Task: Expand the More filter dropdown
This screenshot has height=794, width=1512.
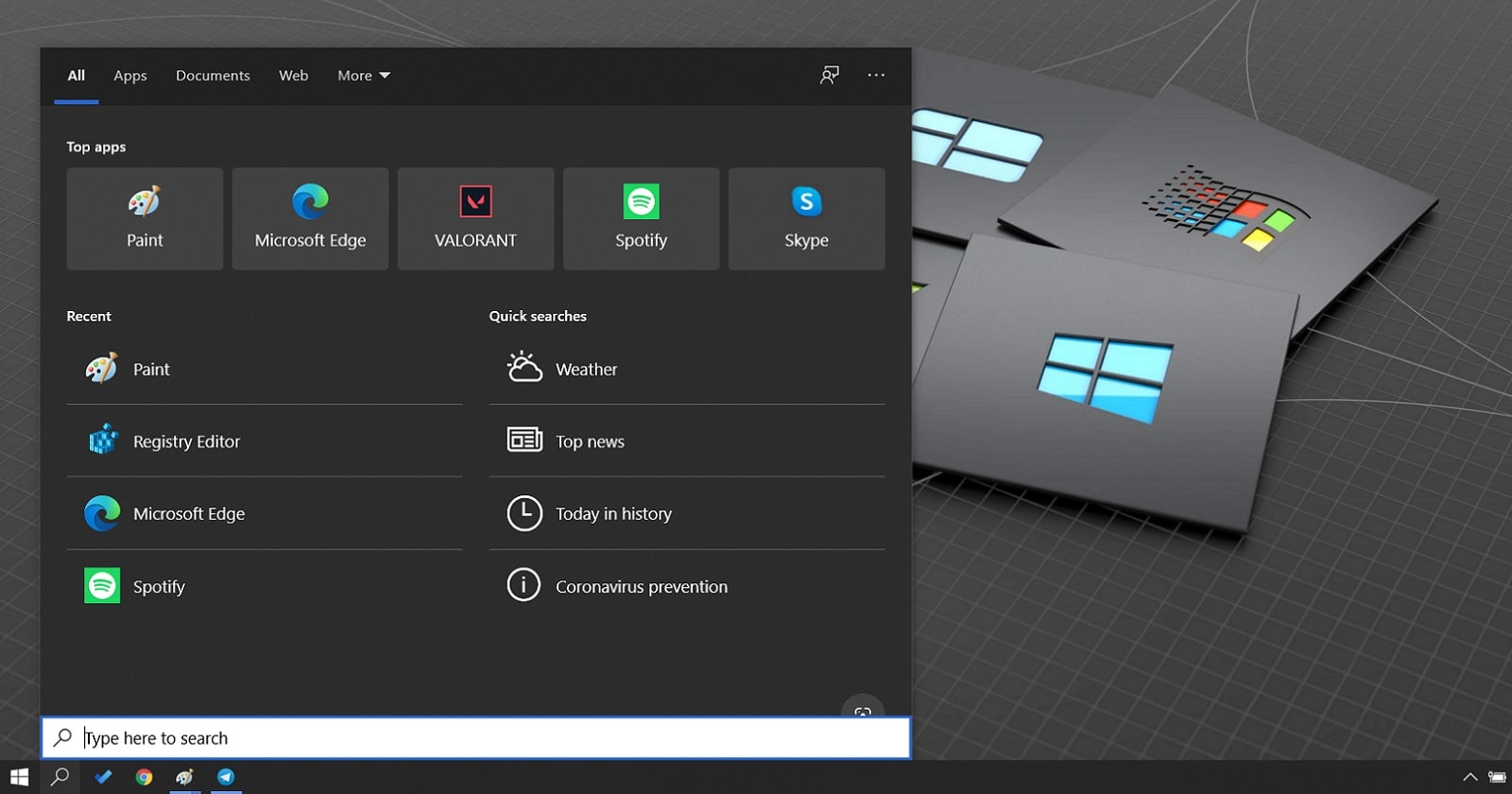Action: click(x=364, y=76)
